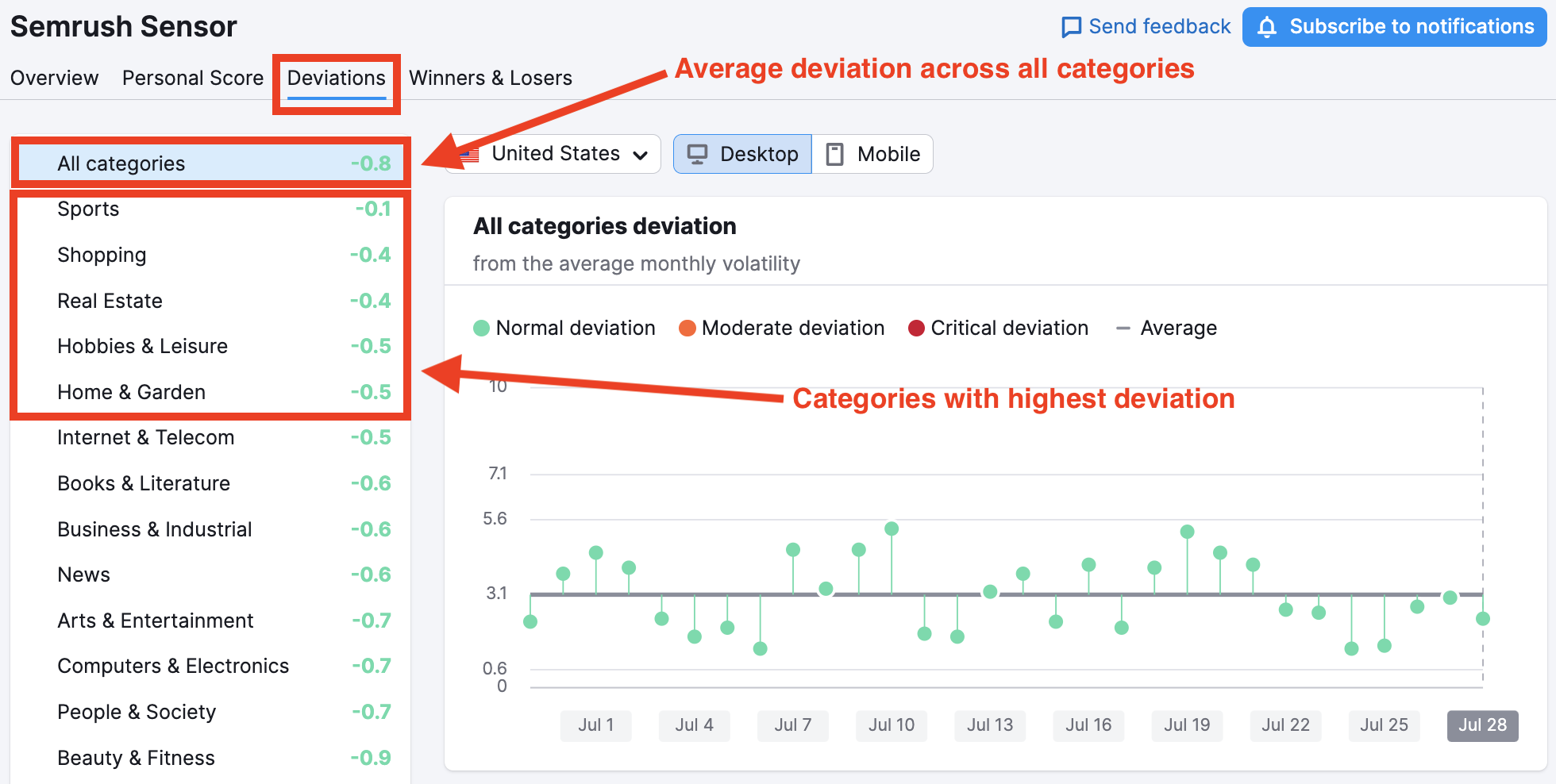The height and width of the screenshot is (784, 1556).
Task: Switch to the Personal Score tab
Action: coord(192,78)
